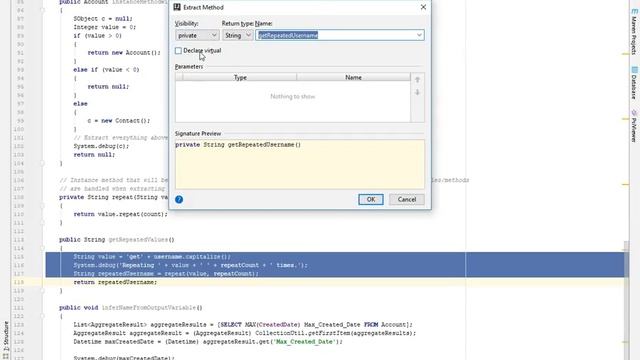The image size is (640, 360).
Task: Collapse the fold marker at line 104
Action: 42,163
